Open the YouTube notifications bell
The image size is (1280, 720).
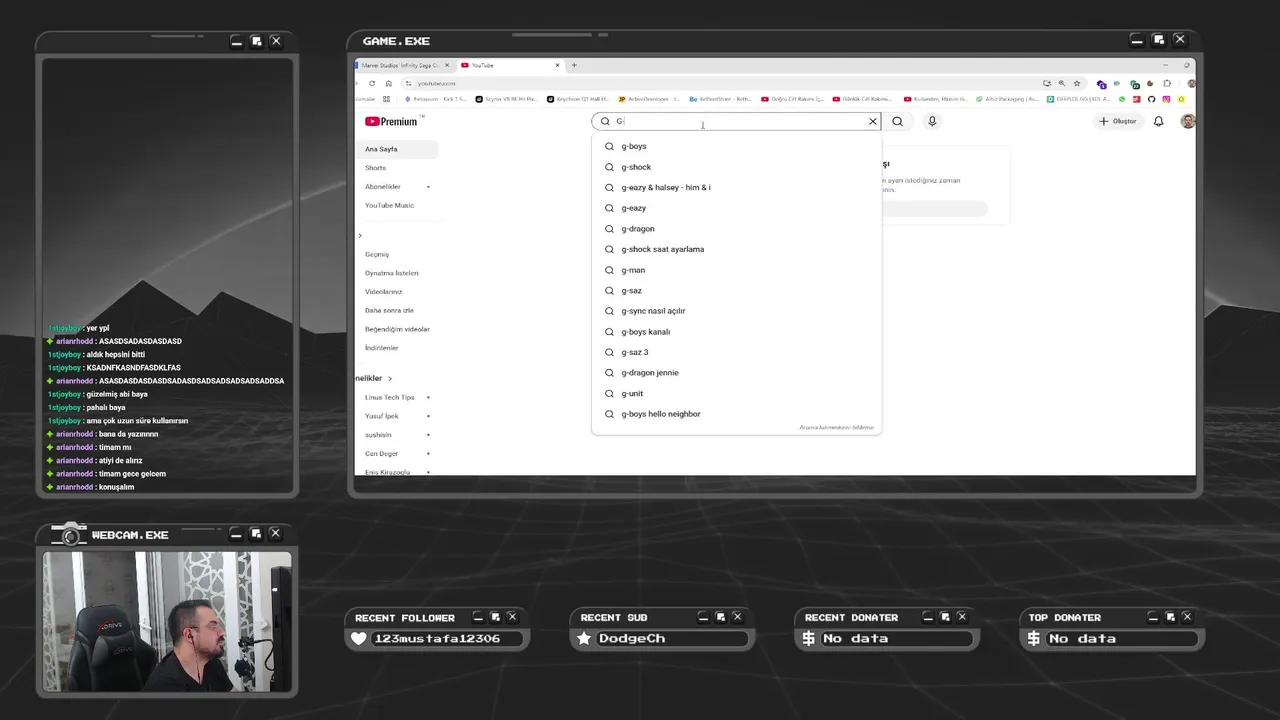[x=1158, y=121]
